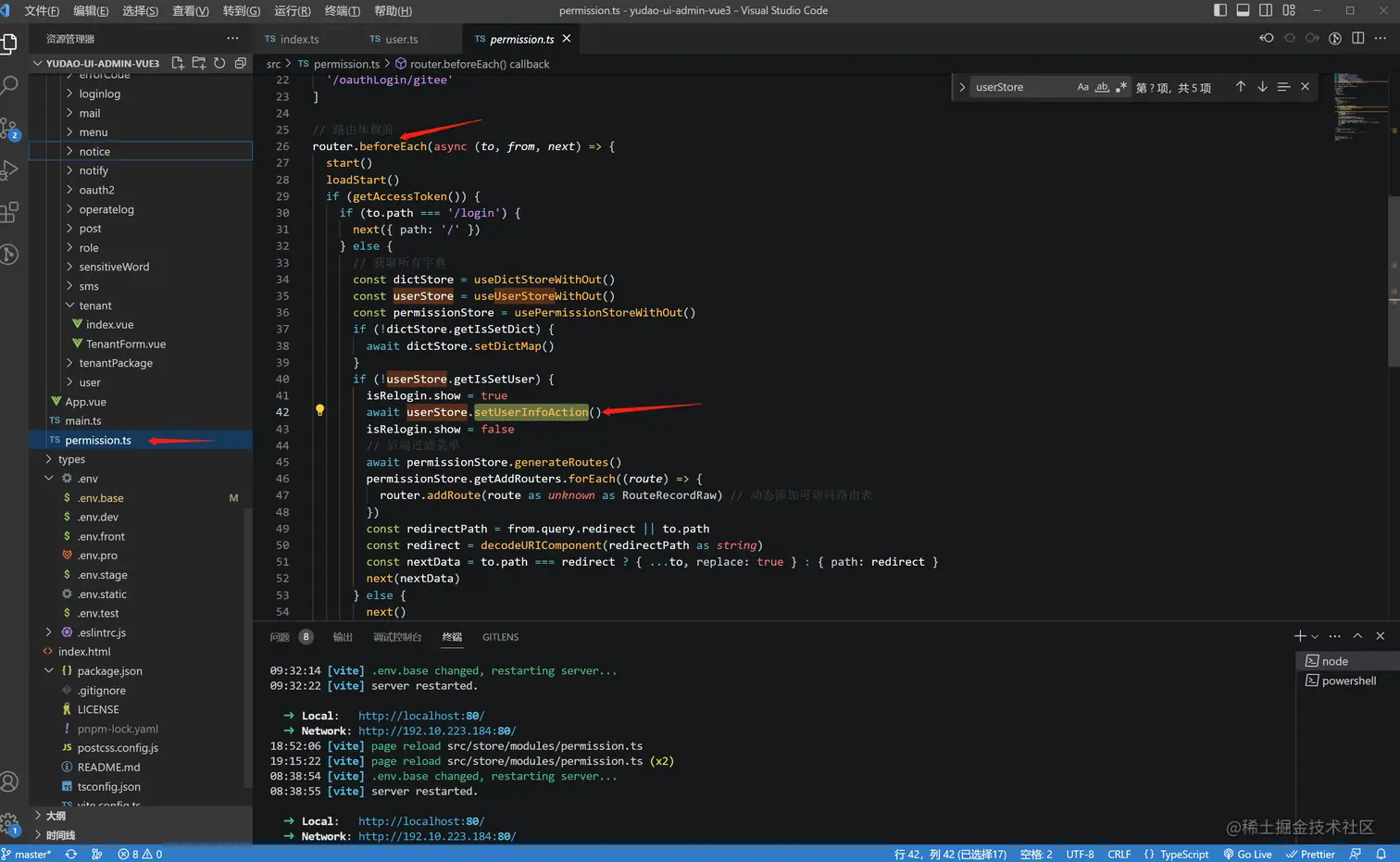
Task: Show errors and warnings count in status bar
Action: pos(140,854)
